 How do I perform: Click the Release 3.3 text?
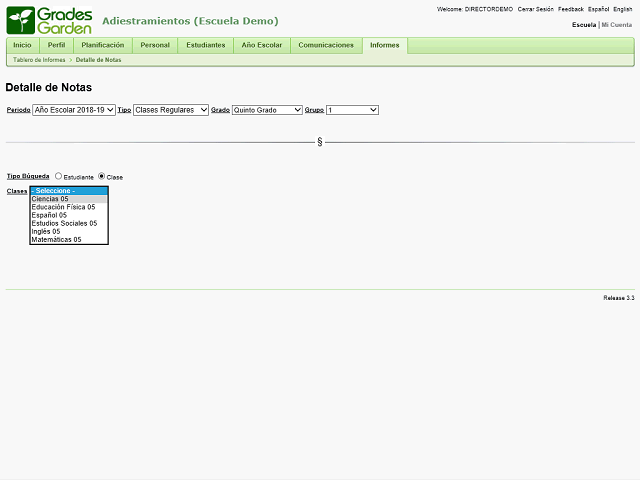[x=619, y=298]
